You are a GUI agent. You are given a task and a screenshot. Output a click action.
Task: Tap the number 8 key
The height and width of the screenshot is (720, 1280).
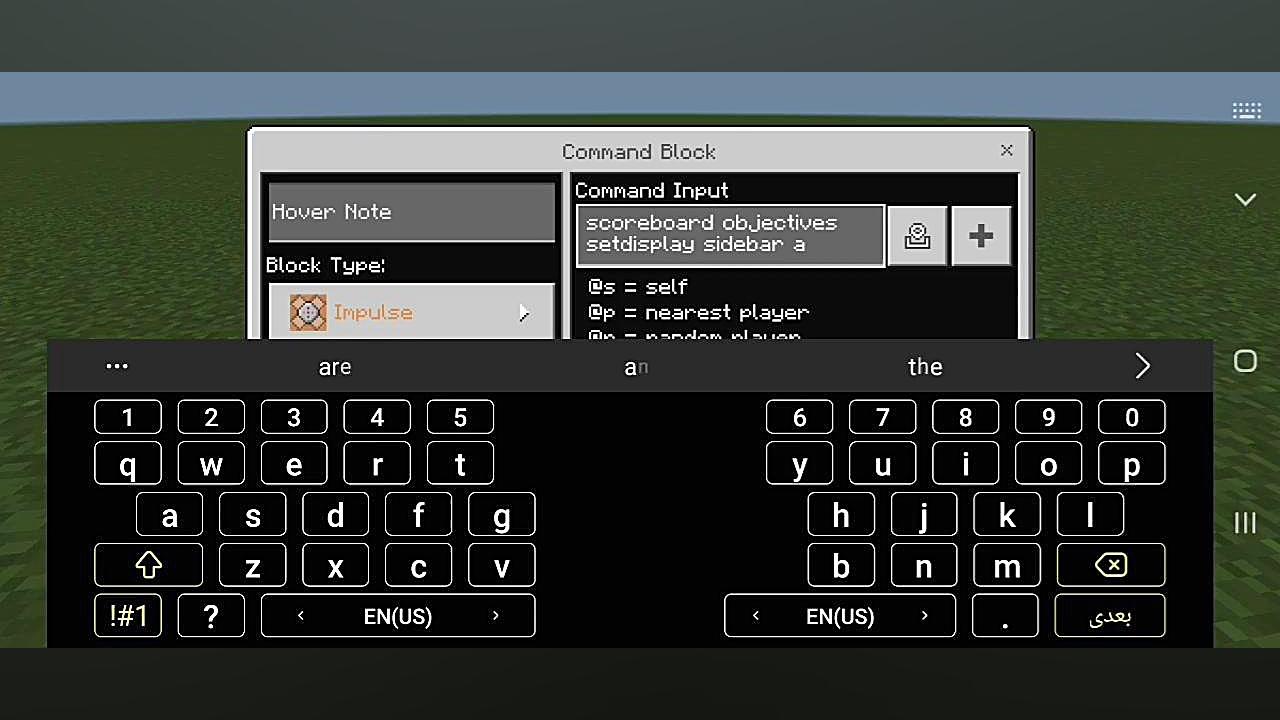click(x=965, y=417)
